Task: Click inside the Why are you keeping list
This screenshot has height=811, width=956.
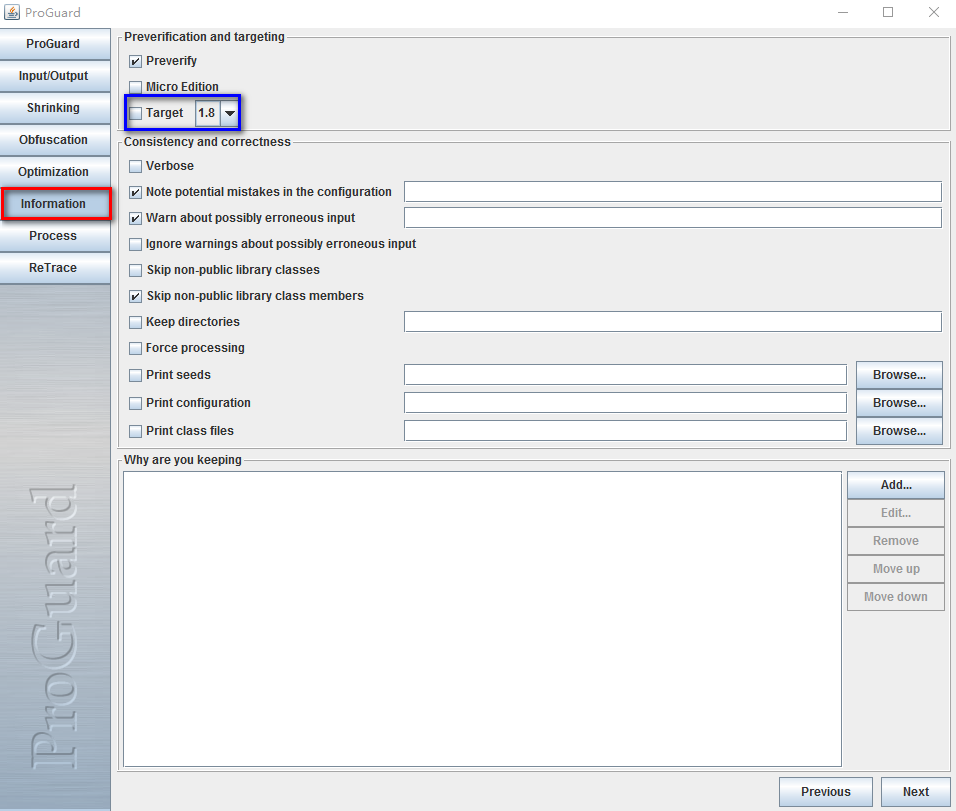Action: pyautogui.click(x=482, y=619)
